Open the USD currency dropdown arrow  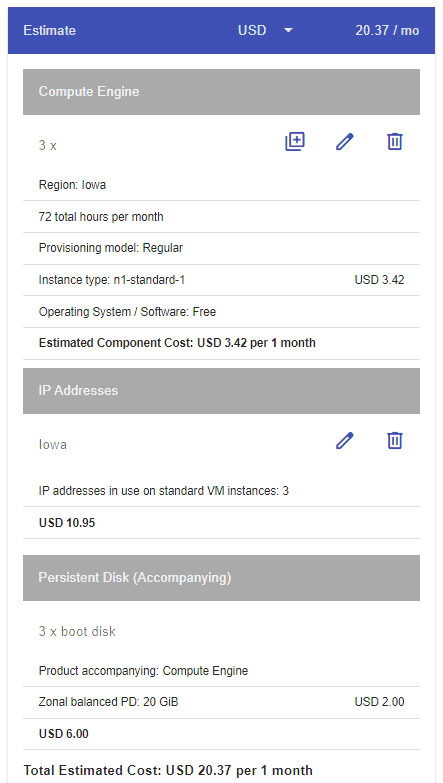288,30
